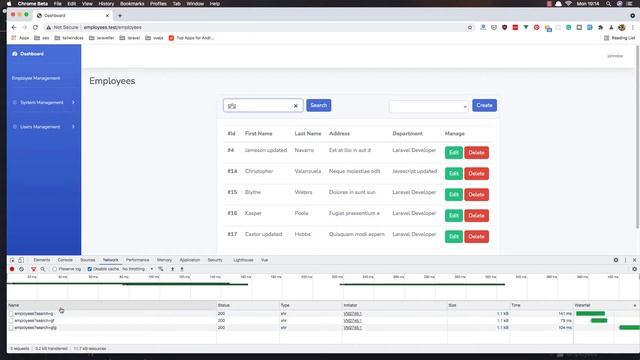Click the import HAR upload arrow

coord(173,269)
